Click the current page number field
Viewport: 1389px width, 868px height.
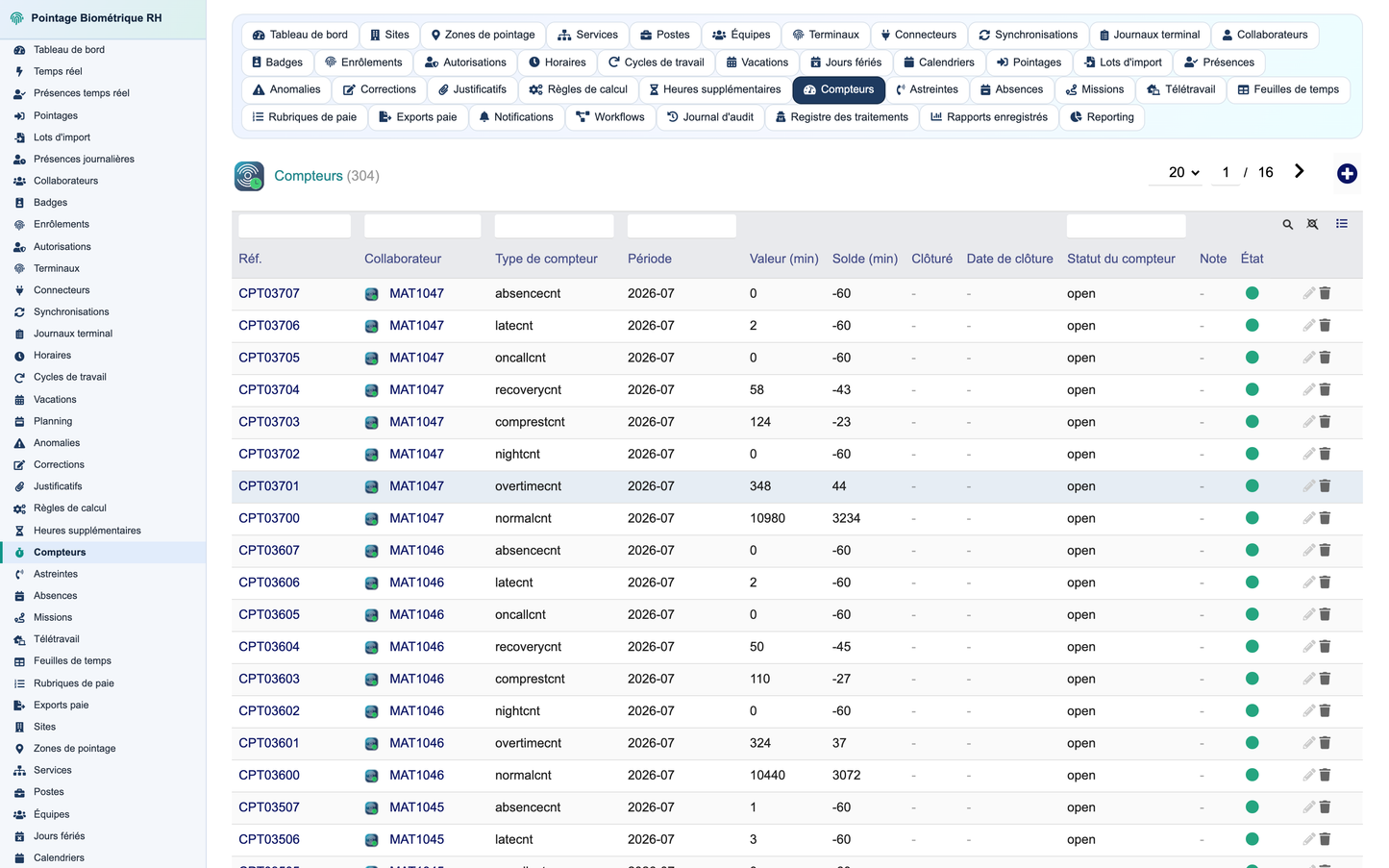[1226, 172]
